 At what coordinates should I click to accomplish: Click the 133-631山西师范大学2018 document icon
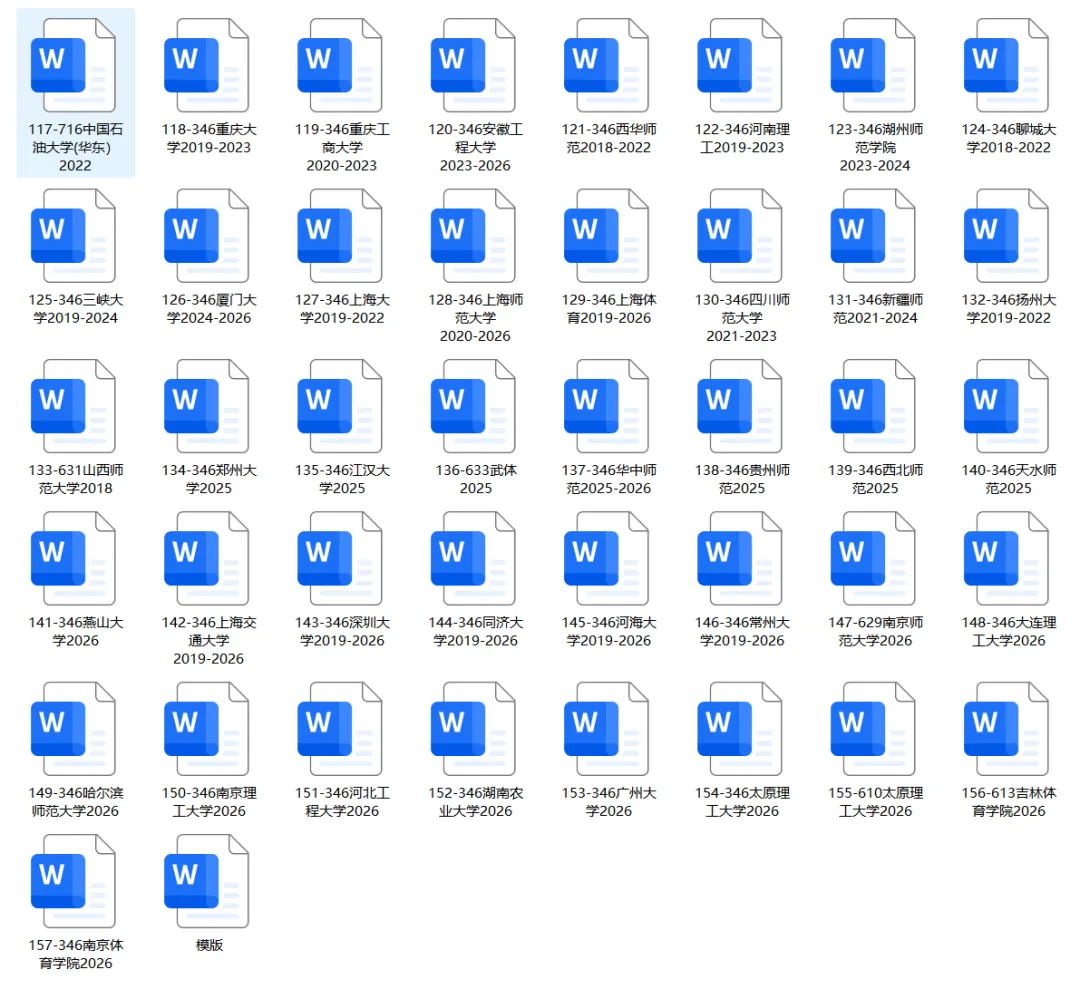coord(73,406)
